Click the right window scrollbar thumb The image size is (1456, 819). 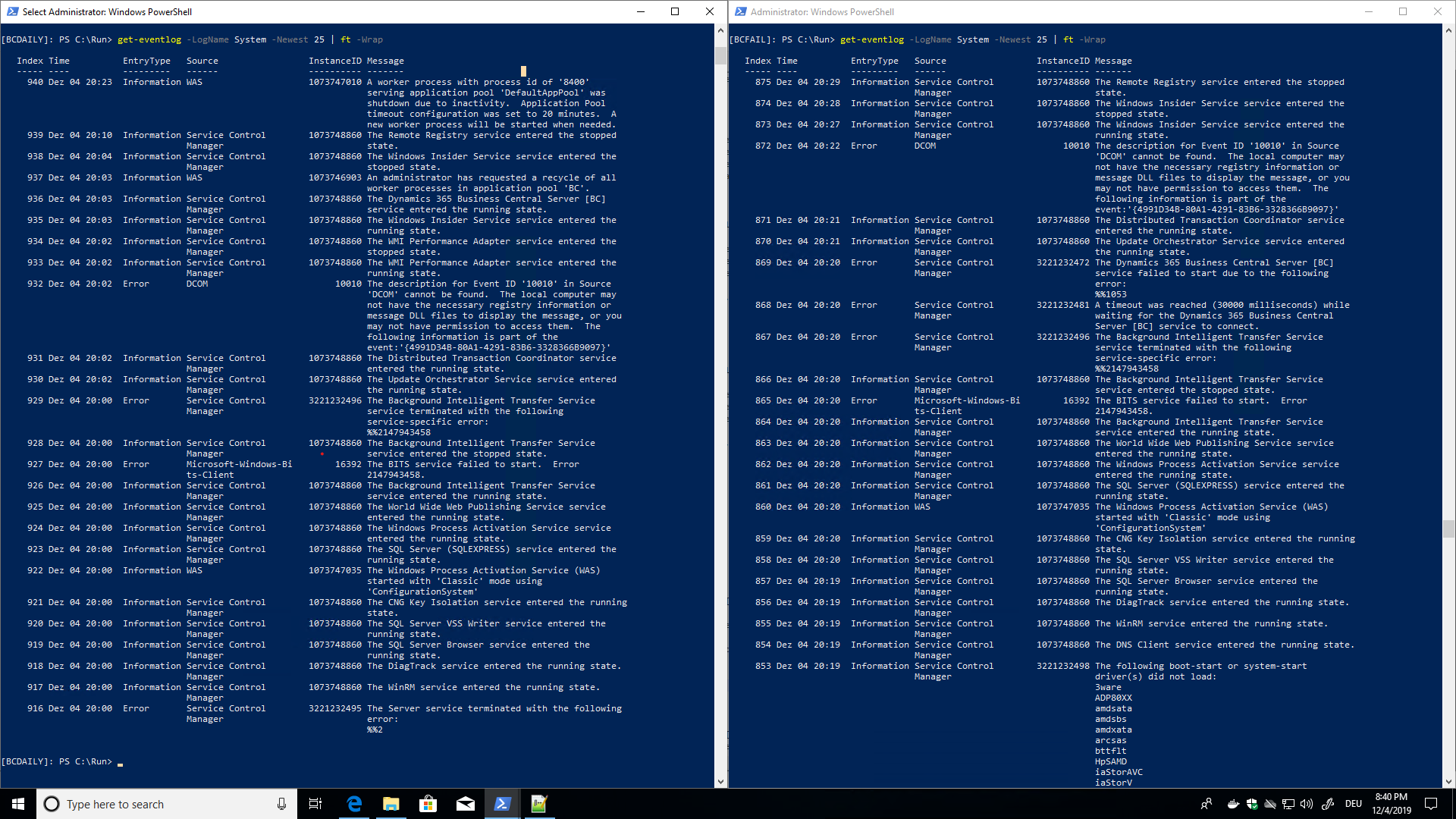[1448, 529]
